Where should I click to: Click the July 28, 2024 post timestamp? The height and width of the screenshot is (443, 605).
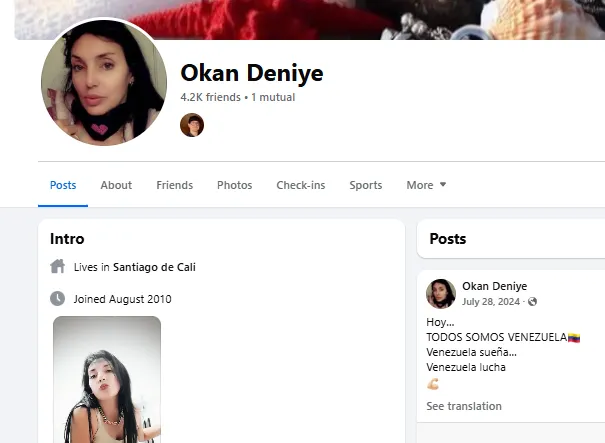[491, 302]
